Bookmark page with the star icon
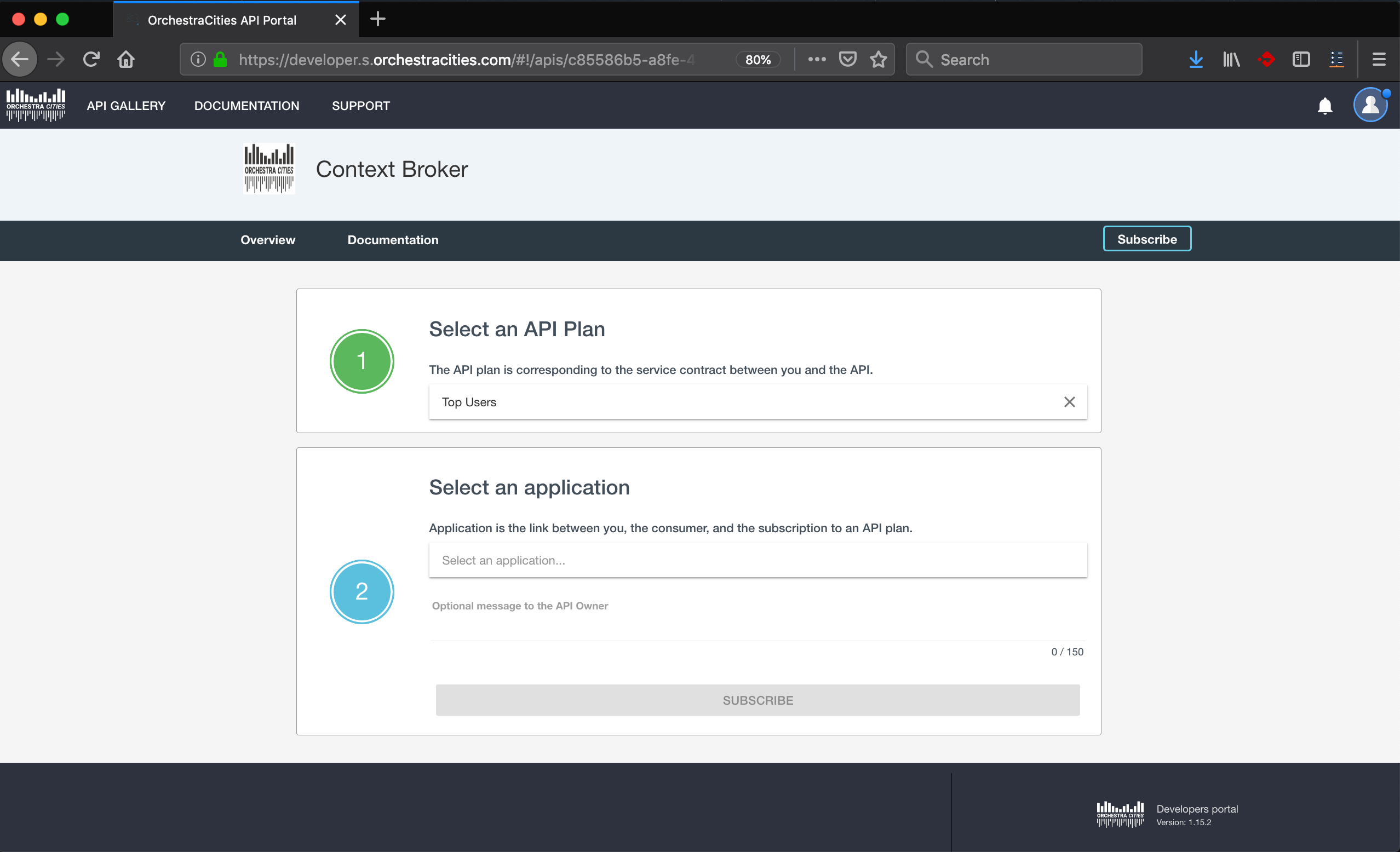This screenshot has width=1400, height=852. pos(879,59)
